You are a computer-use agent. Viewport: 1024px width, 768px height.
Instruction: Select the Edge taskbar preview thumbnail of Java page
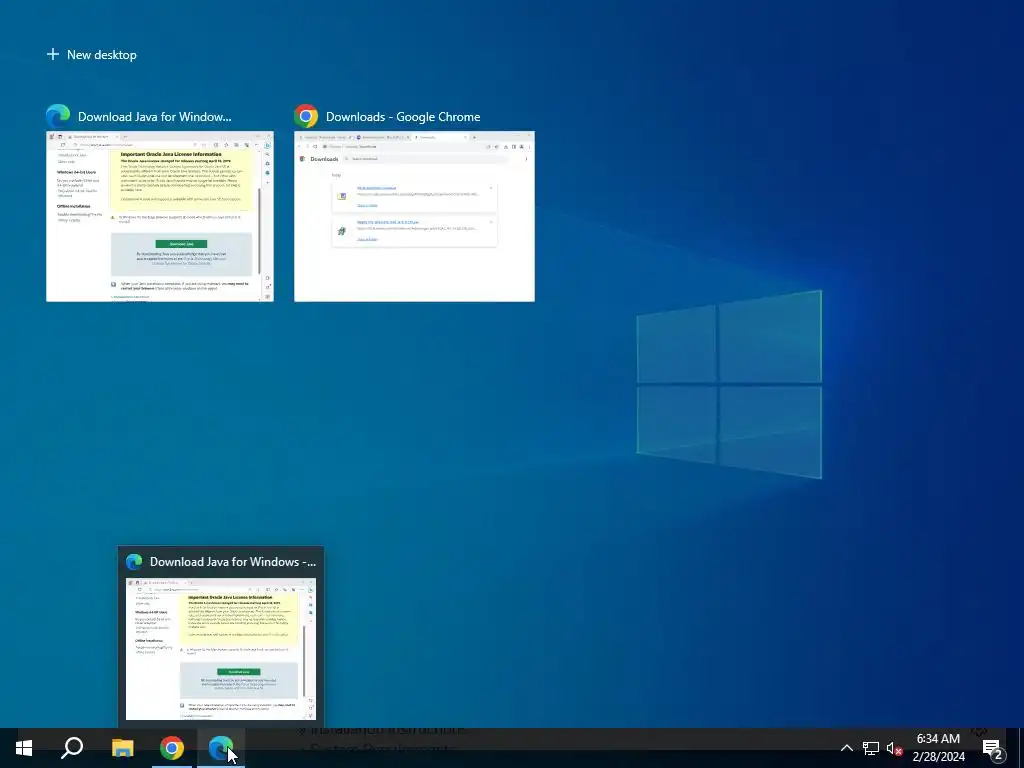click(x=221, y=648)
